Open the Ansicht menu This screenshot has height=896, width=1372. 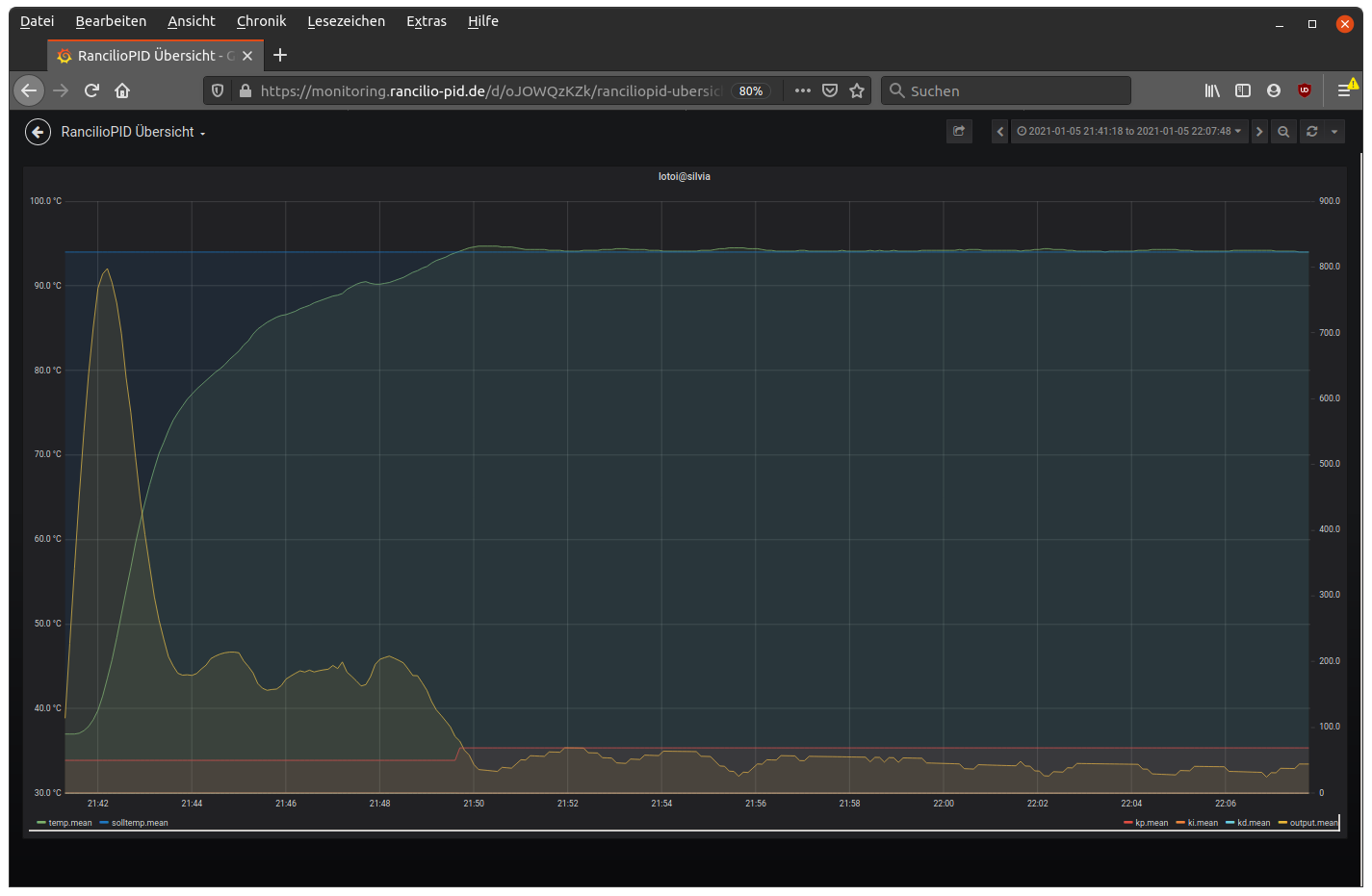tap(192, 21)
